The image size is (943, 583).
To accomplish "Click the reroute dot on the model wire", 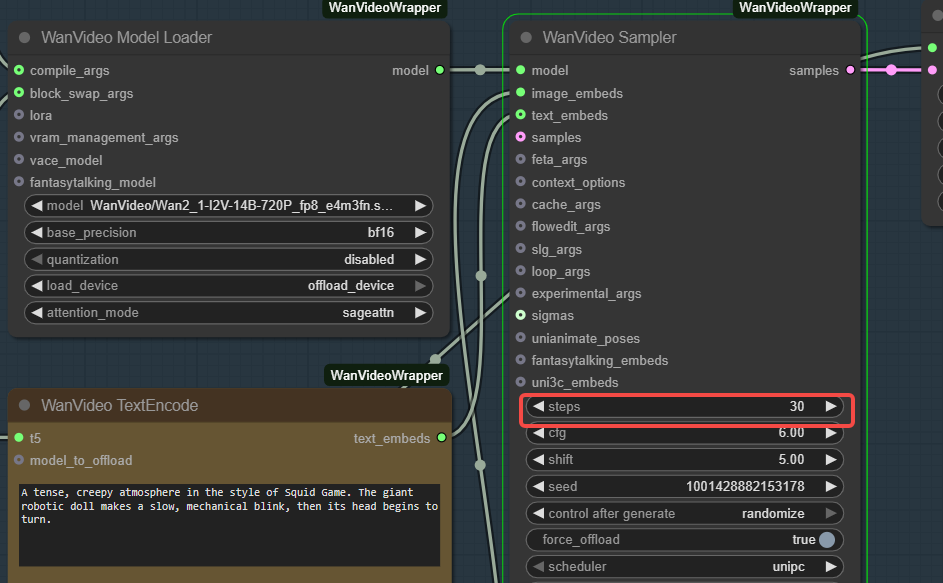I will point(480,70).
